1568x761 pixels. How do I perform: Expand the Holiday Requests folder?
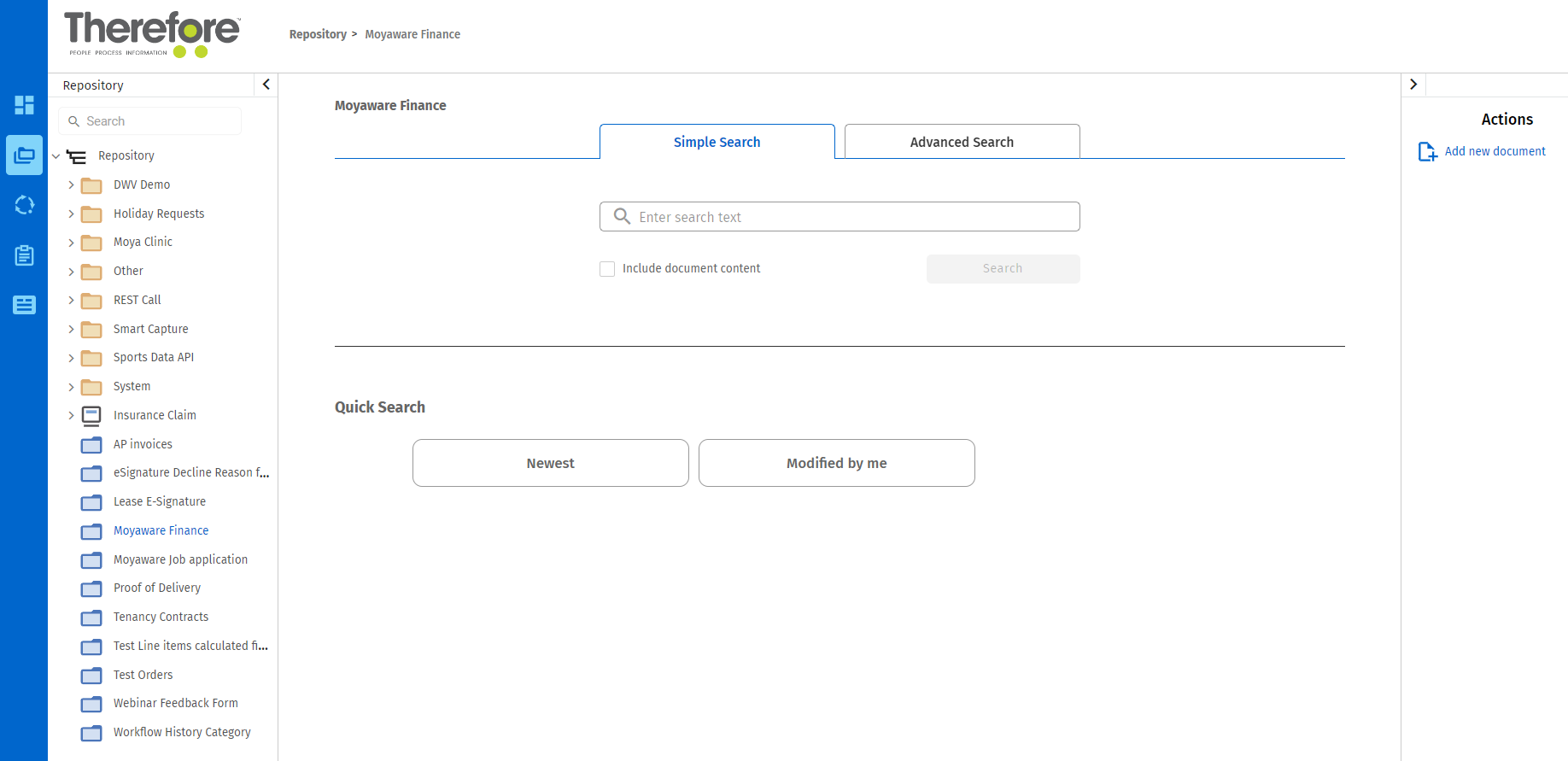[x=71, y=214]
